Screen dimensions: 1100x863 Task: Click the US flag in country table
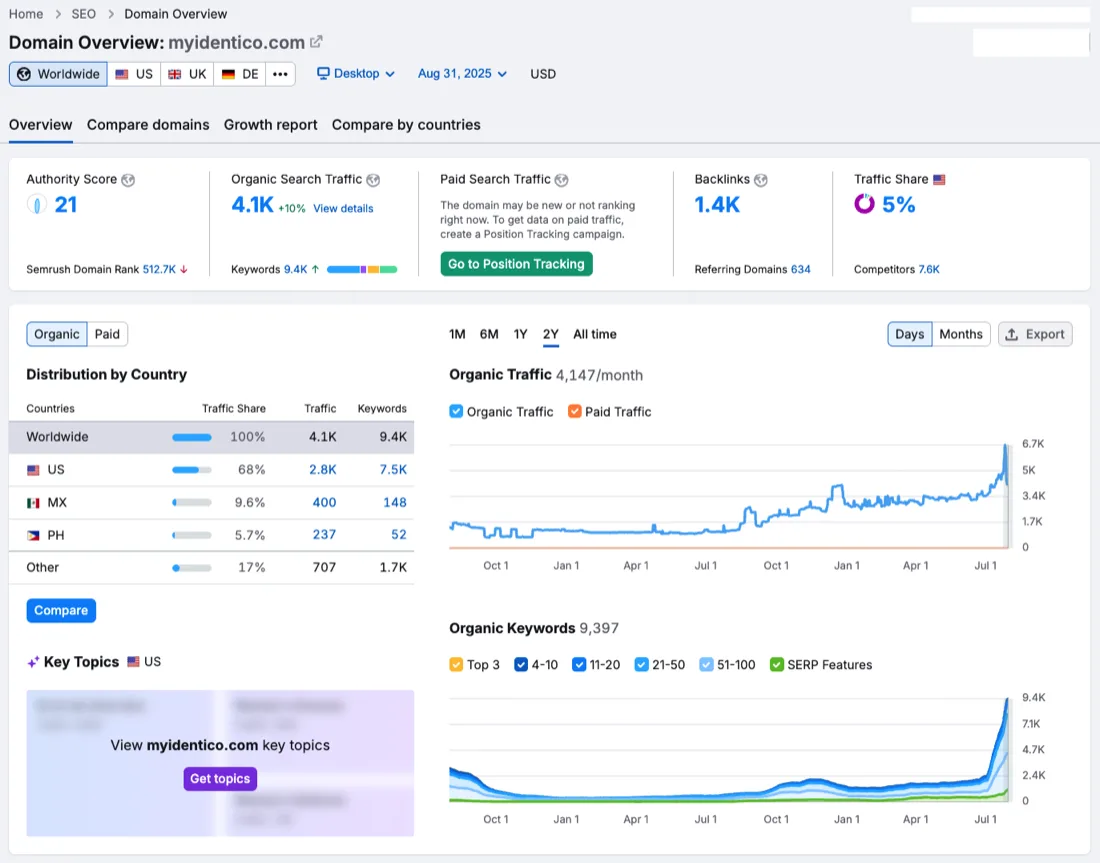point(33,470)
